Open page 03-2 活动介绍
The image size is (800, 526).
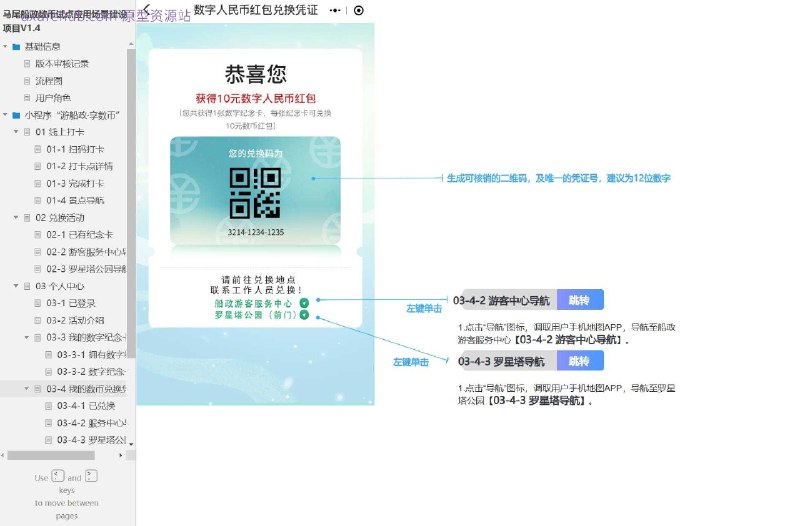click(75, 320)
